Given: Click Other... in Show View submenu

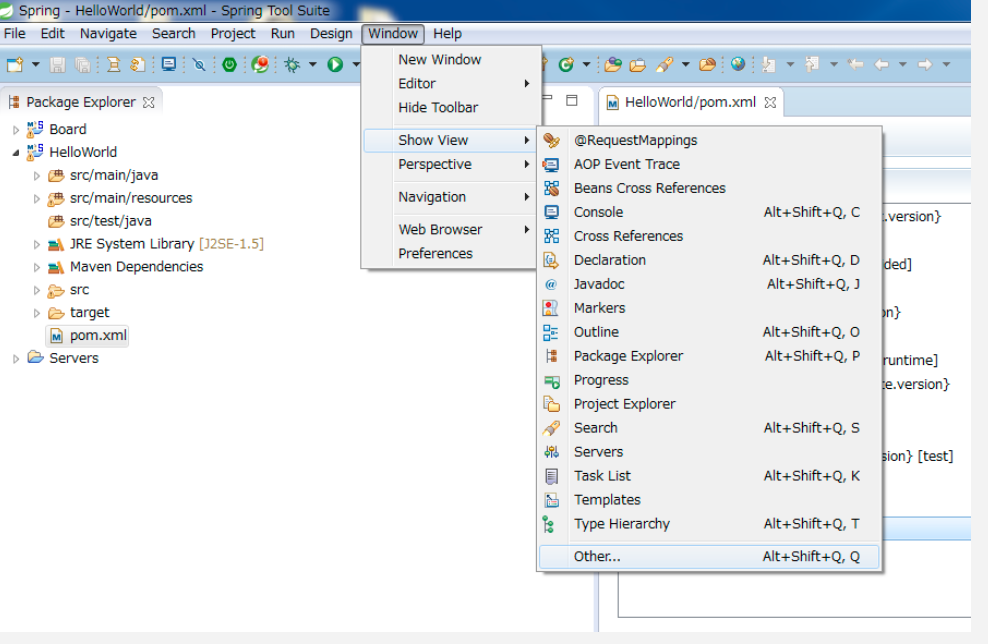Looking at the screenshot, I should pos(709,556).
